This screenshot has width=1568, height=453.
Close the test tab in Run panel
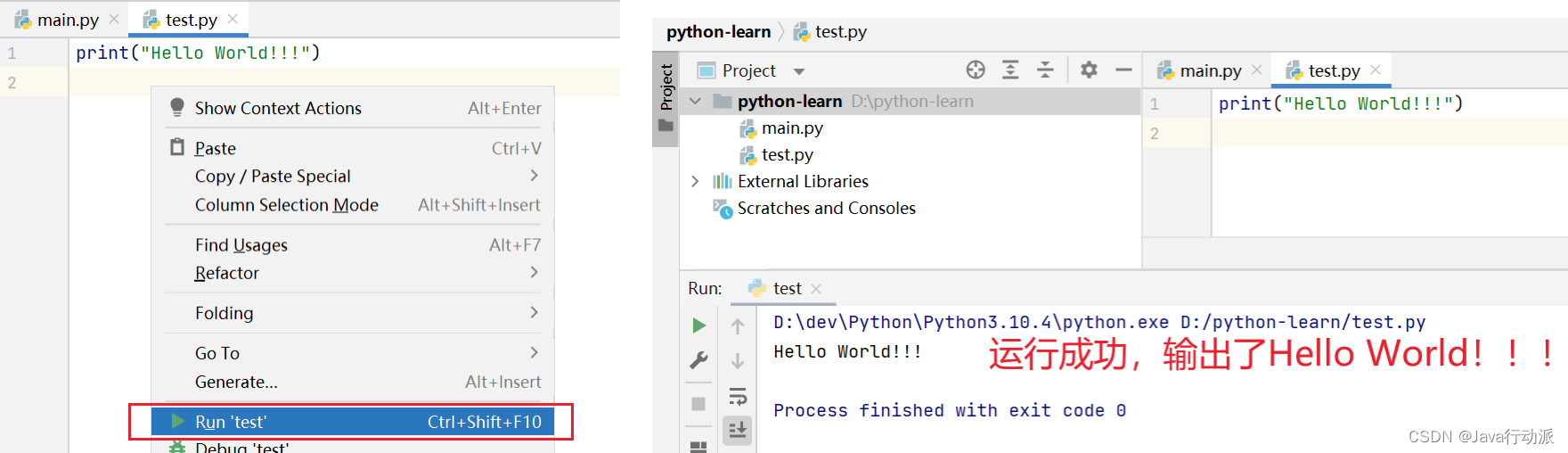(x=816, y=289)
